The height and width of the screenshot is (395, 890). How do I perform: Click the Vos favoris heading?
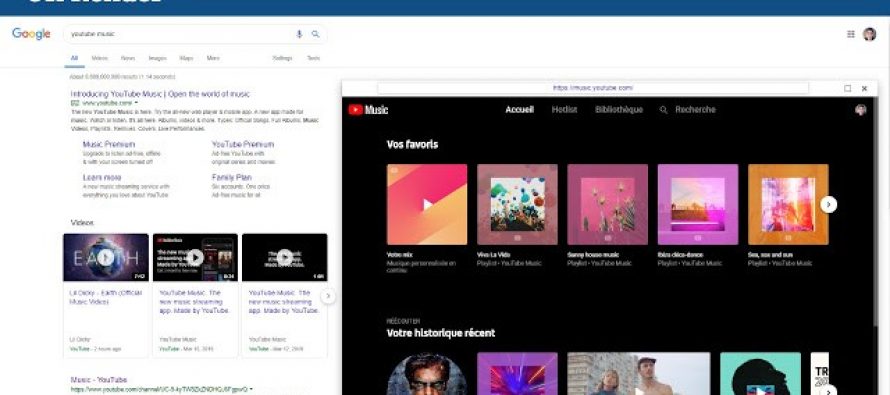(x=413, y=144)
